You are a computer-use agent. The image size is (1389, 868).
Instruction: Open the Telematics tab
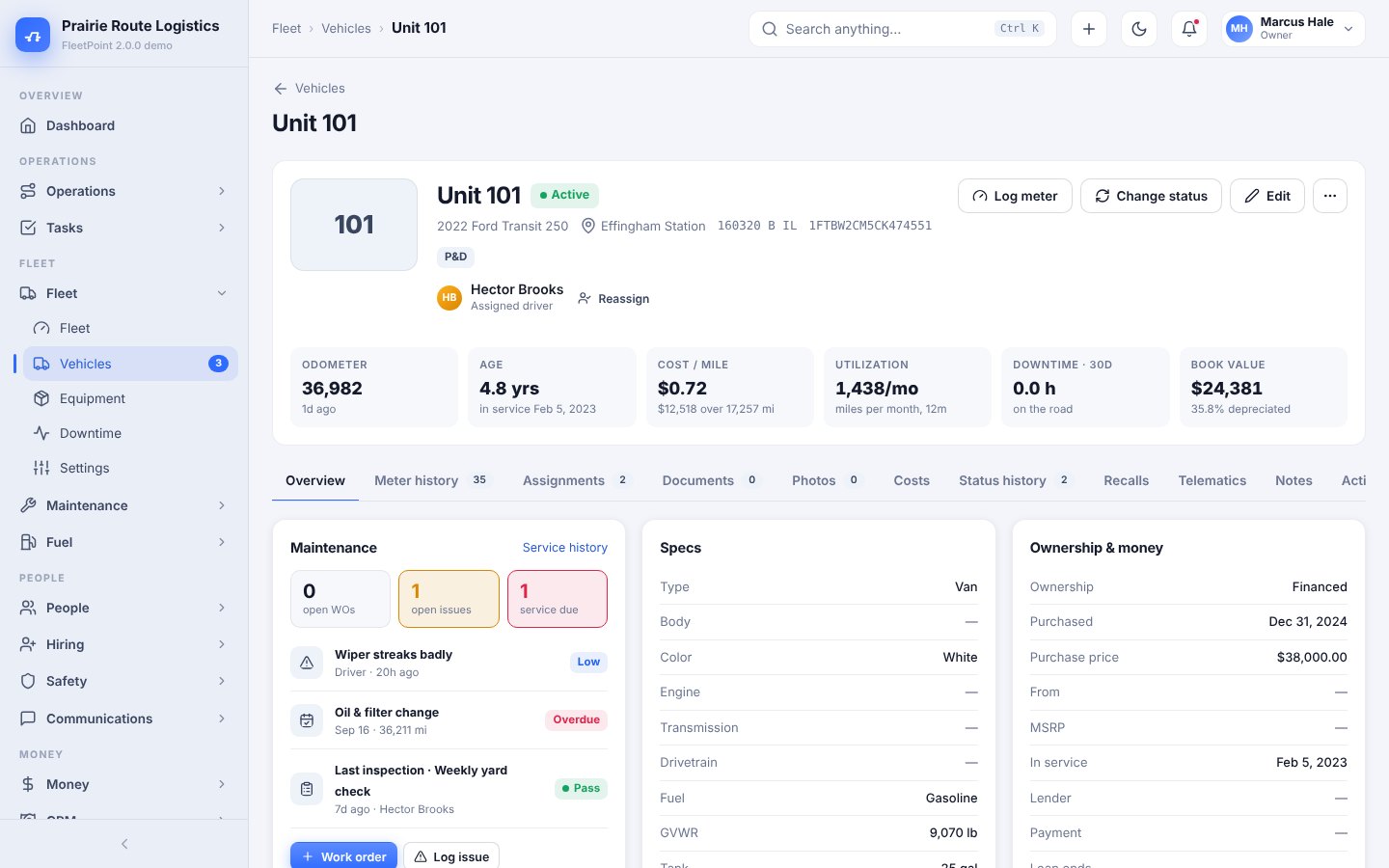tap(1212, 480)
